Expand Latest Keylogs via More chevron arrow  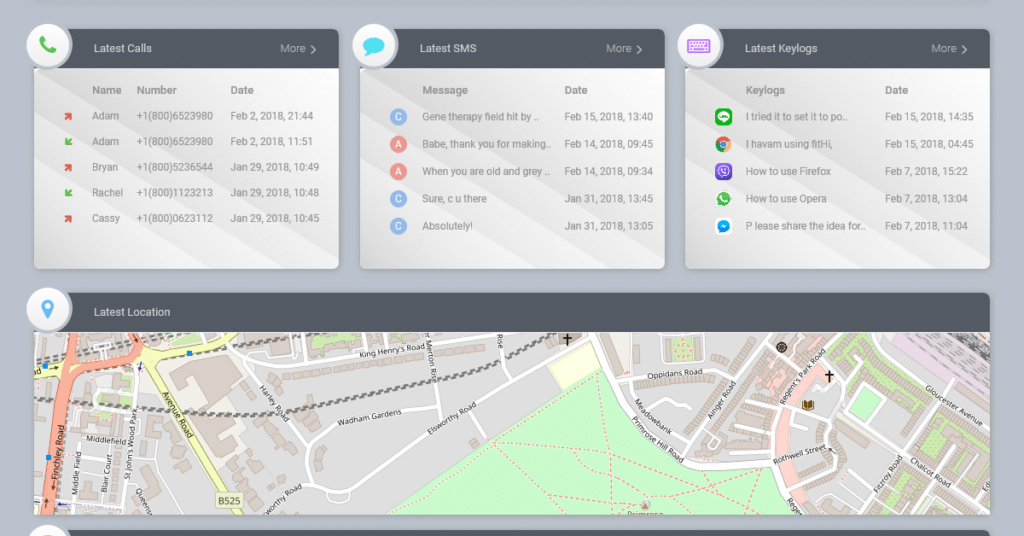[x=965, y=50]
